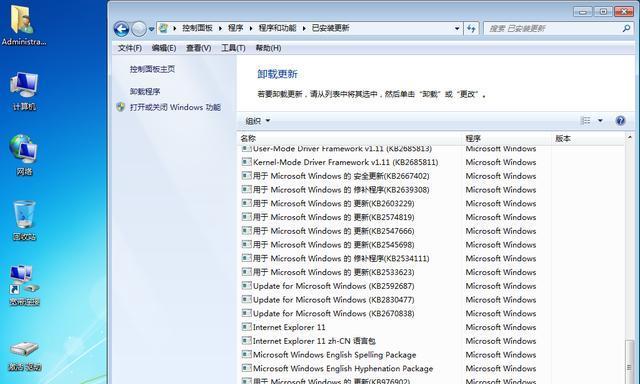Click icon of 修补程序 KB2534111 row

(x=246, y=258)
